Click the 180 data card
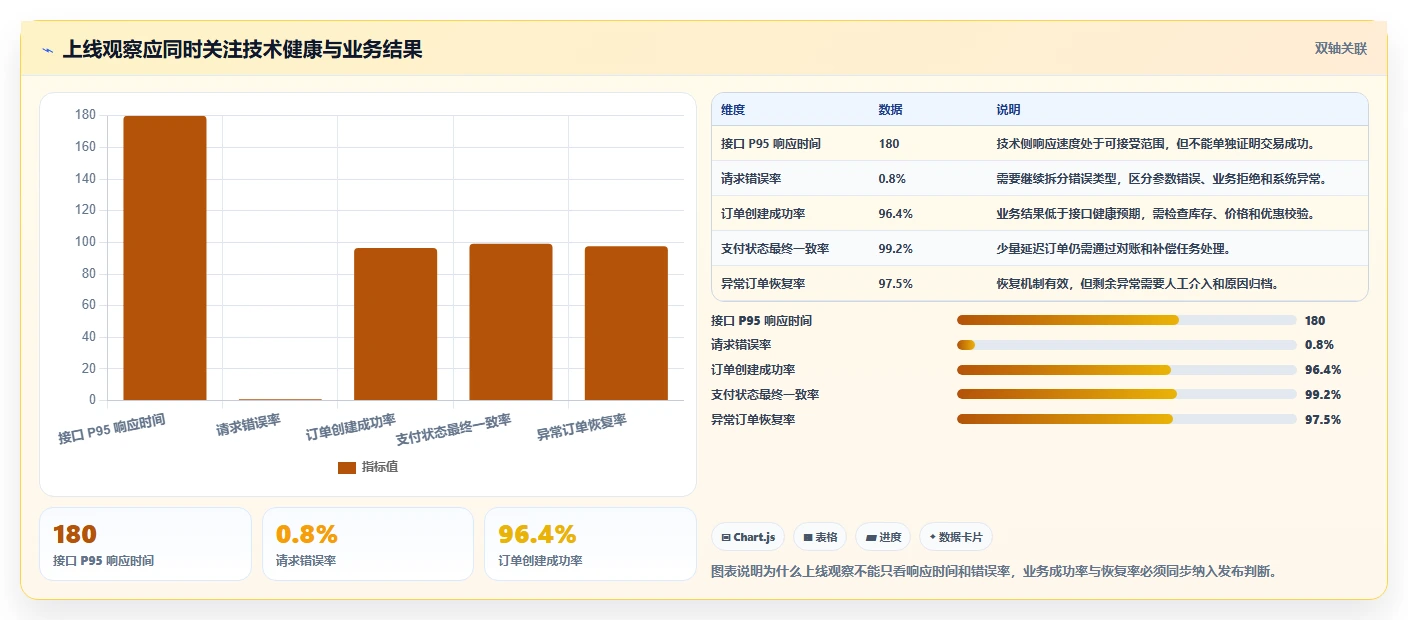The height and width of the screenshot is (620, 1408). click(145, 544)
